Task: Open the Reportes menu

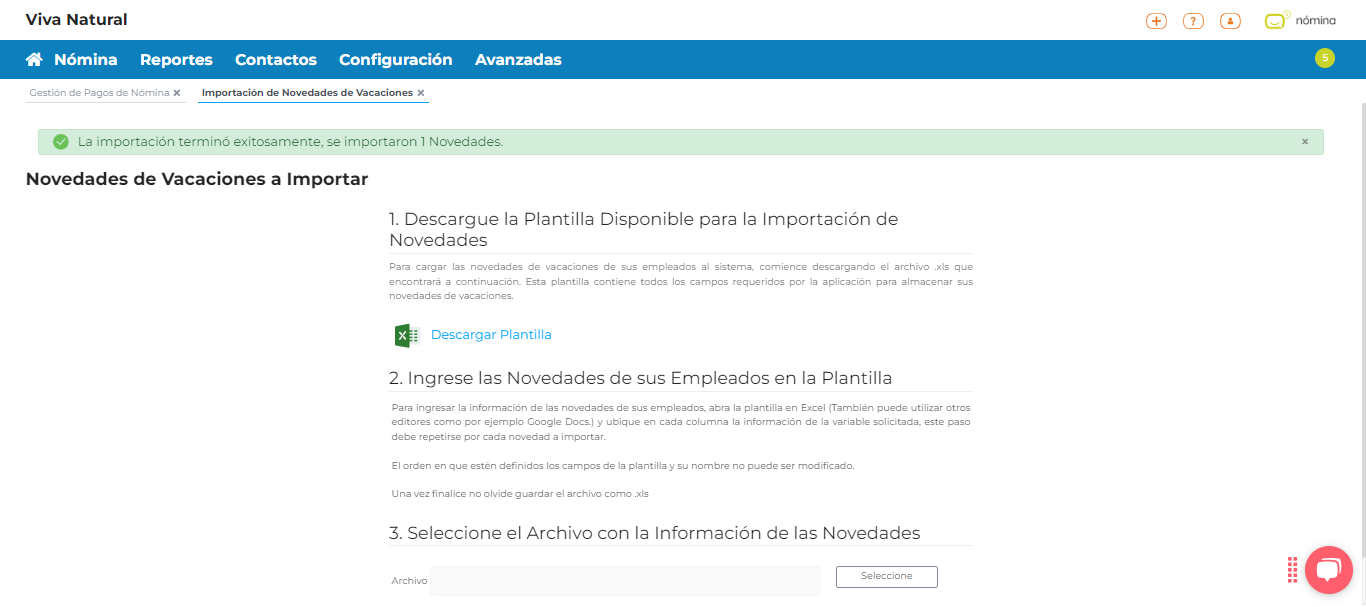Action: 176,60
